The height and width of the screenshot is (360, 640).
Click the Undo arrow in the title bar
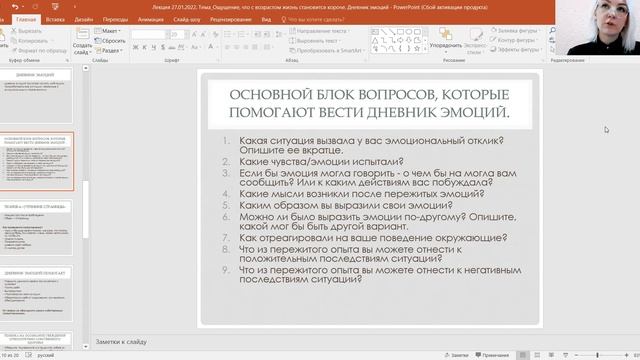pyautogui.click(x=15, y=7)
